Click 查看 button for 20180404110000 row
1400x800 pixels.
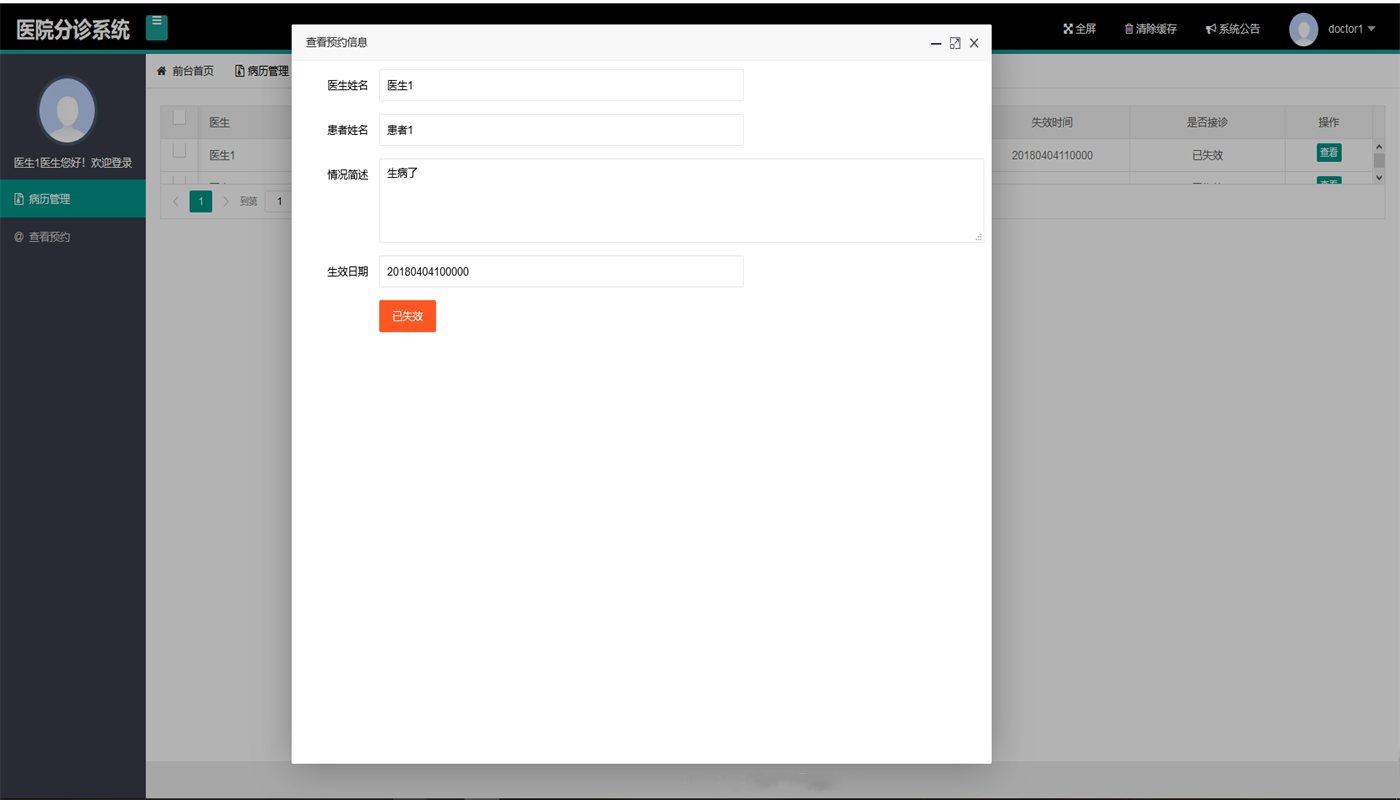point(1329,153)
